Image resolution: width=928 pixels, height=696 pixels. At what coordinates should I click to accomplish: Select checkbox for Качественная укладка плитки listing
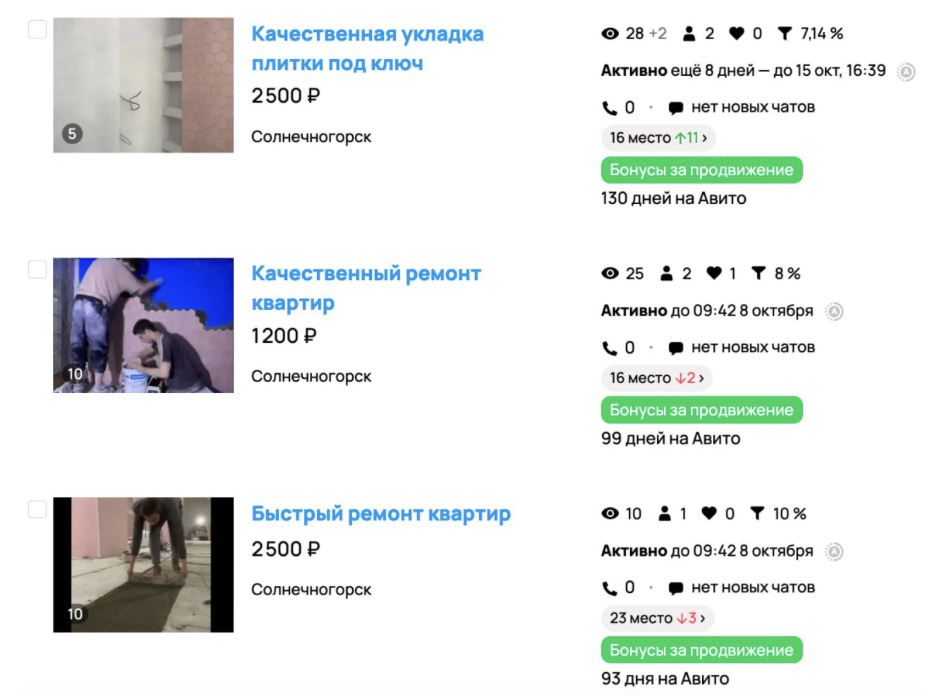pos(37,29)
